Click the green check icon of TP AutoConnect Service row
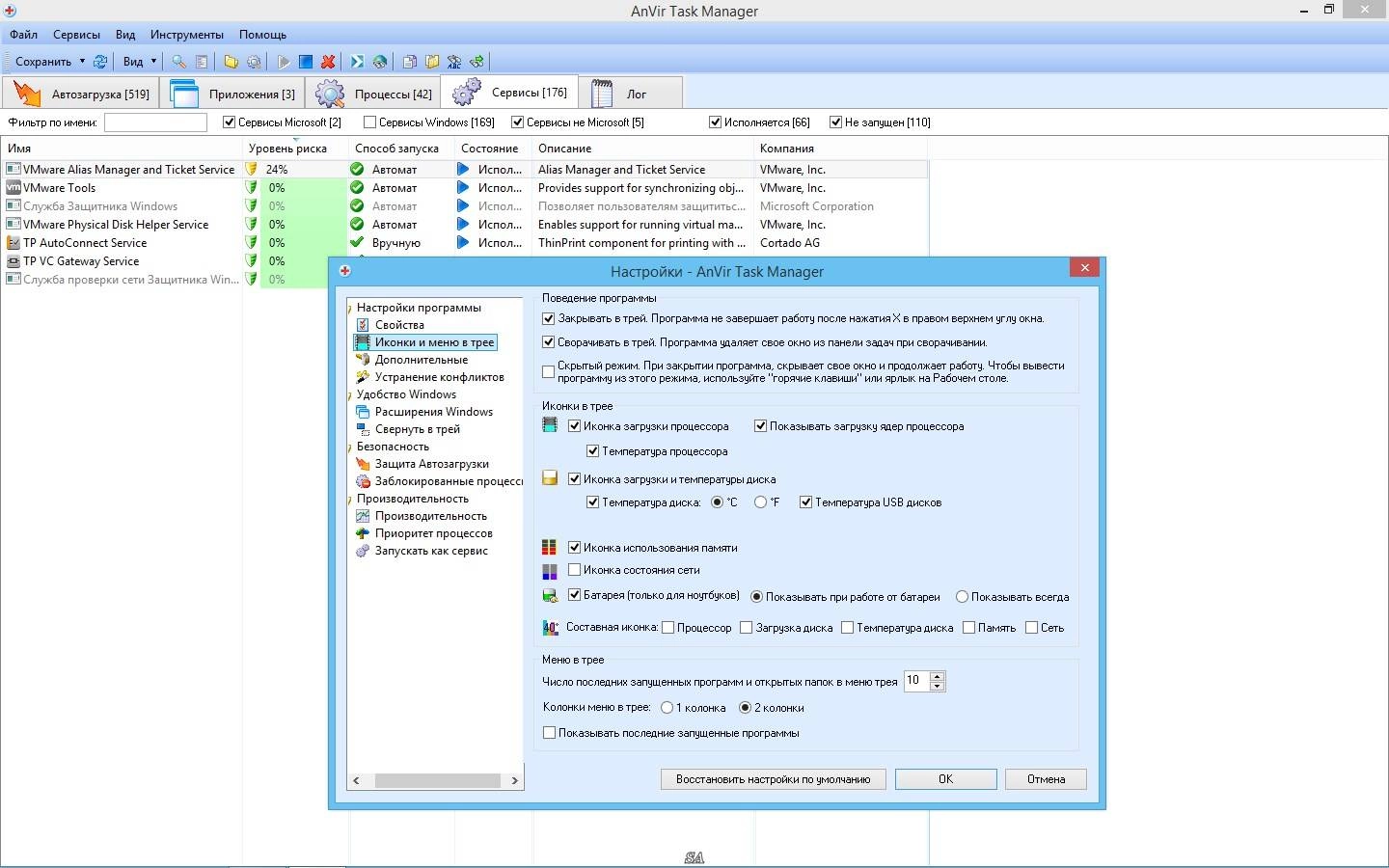This screenshot has height=868, width=1389. tap(357, 243)
